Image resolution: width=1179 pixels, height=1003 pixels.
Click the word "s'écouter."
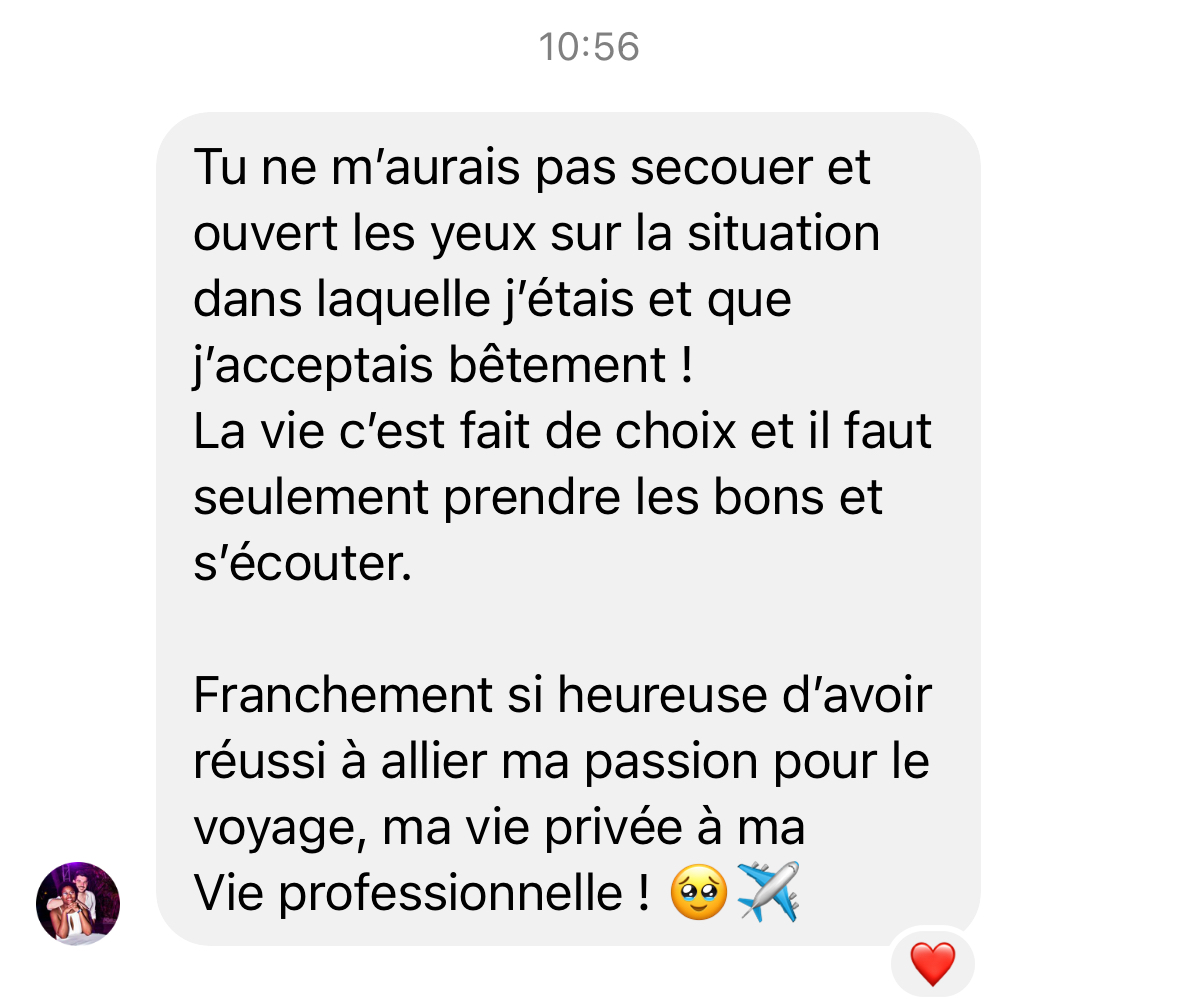303,564
